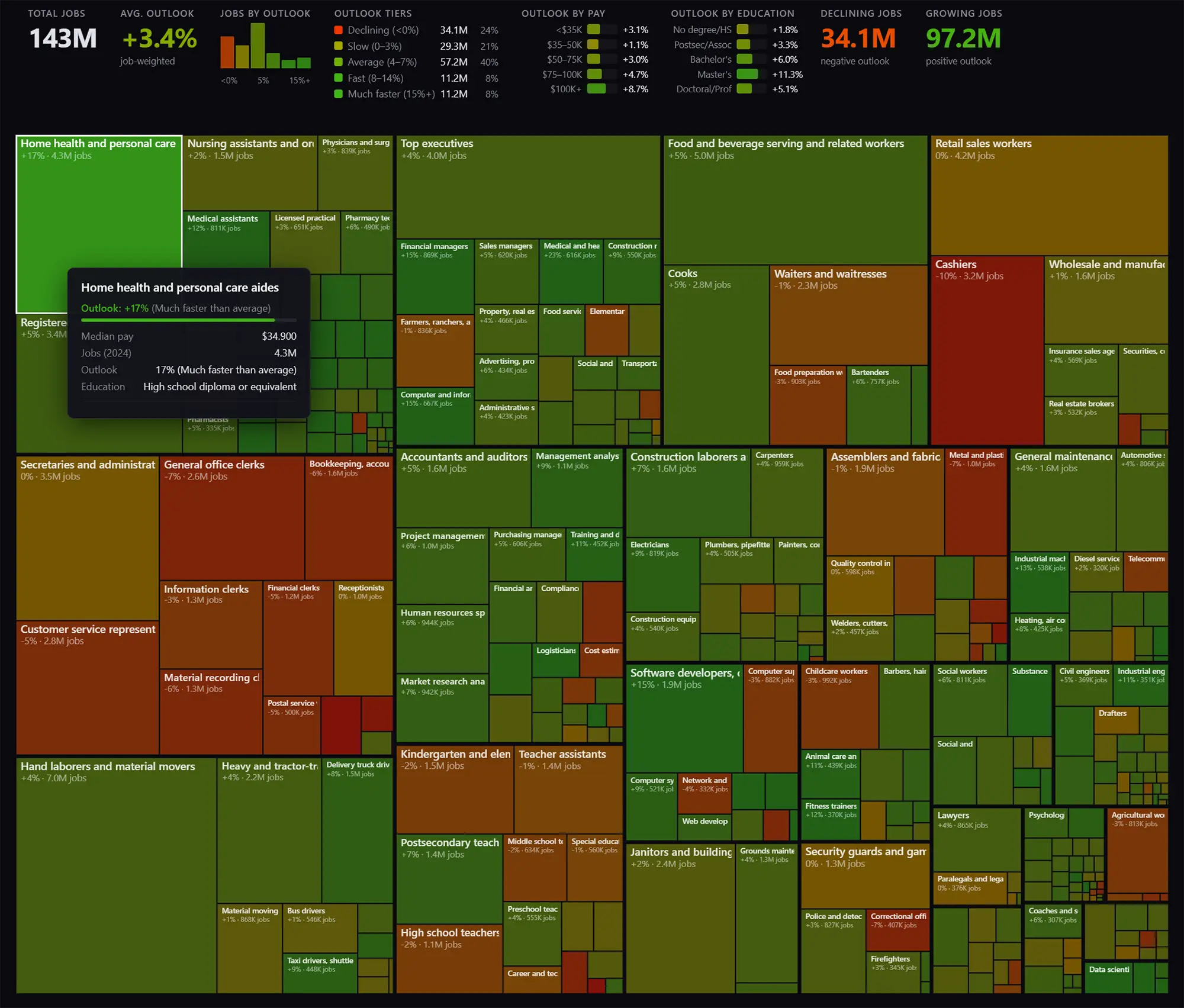
Task: Click the Accountants and auditors tile
Action: pos(463,488)
